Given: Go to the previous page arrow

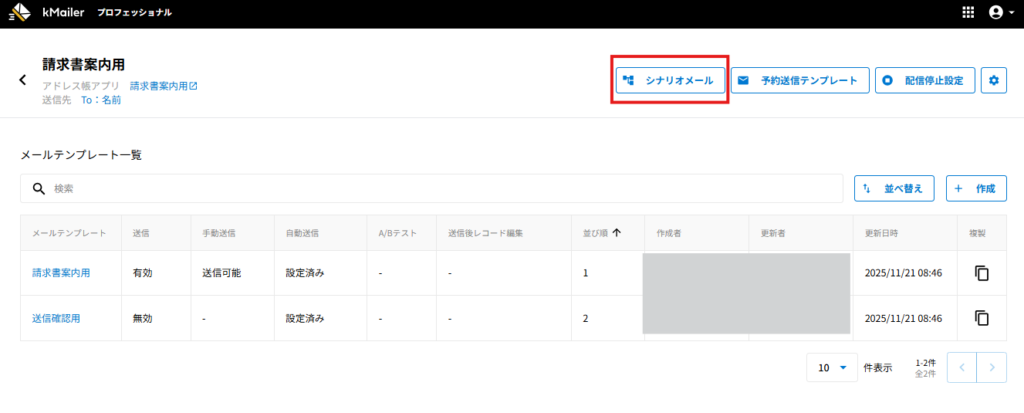Looking at the screenshot, I should (961, 368).
